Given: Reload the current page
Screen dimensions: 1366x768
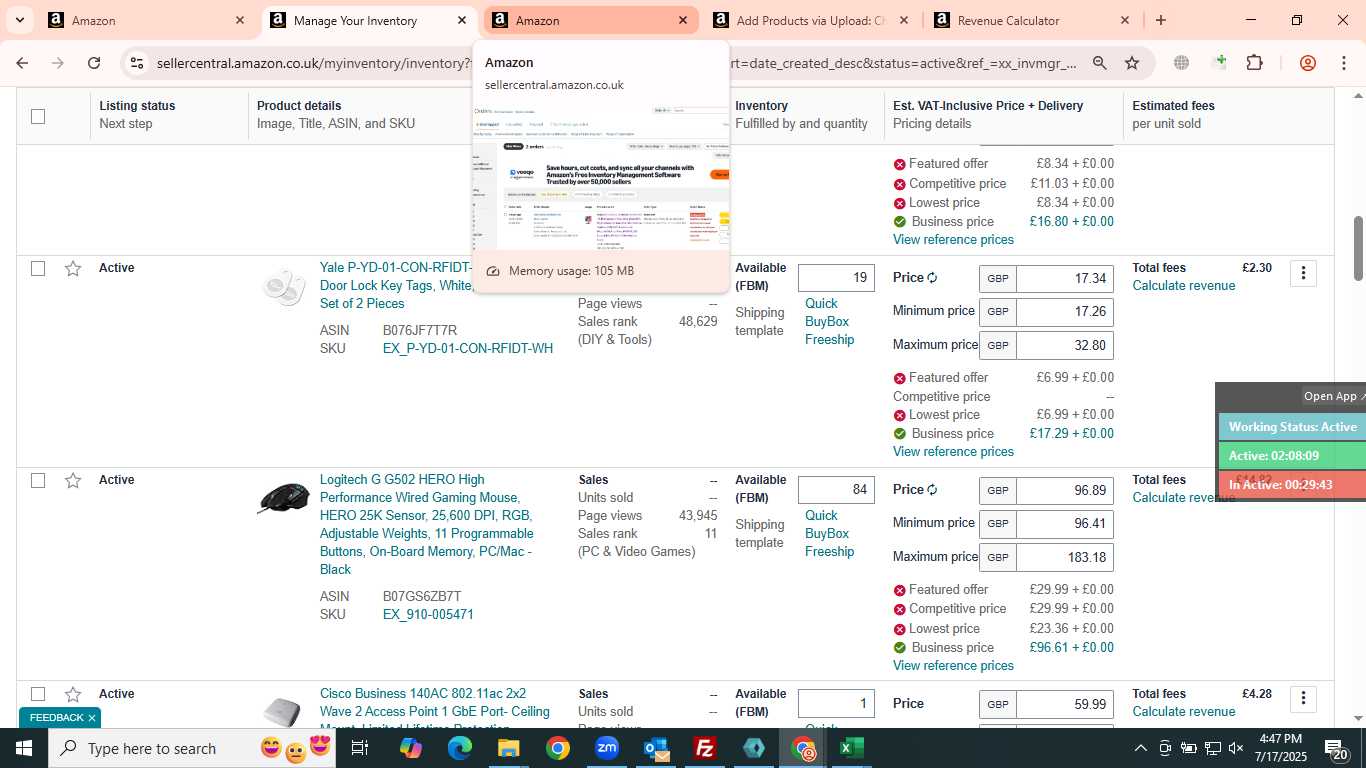Looking at the screenshot, I should (94, 63).
